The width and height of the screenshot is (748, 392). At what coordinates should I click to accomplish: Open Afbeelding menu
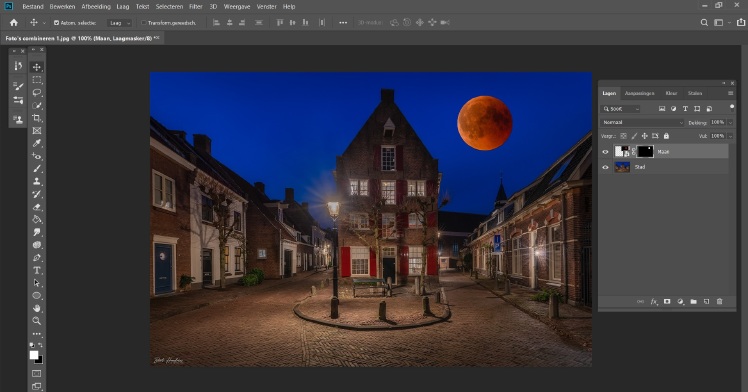click(96, 7)
